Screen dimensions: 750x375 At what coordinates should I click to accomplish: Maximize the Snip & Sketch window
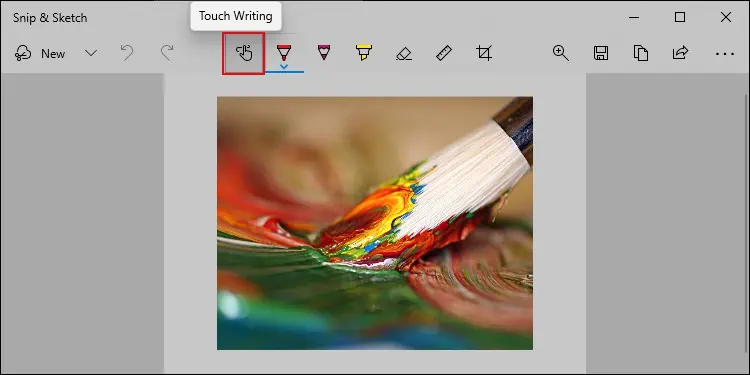680,18
